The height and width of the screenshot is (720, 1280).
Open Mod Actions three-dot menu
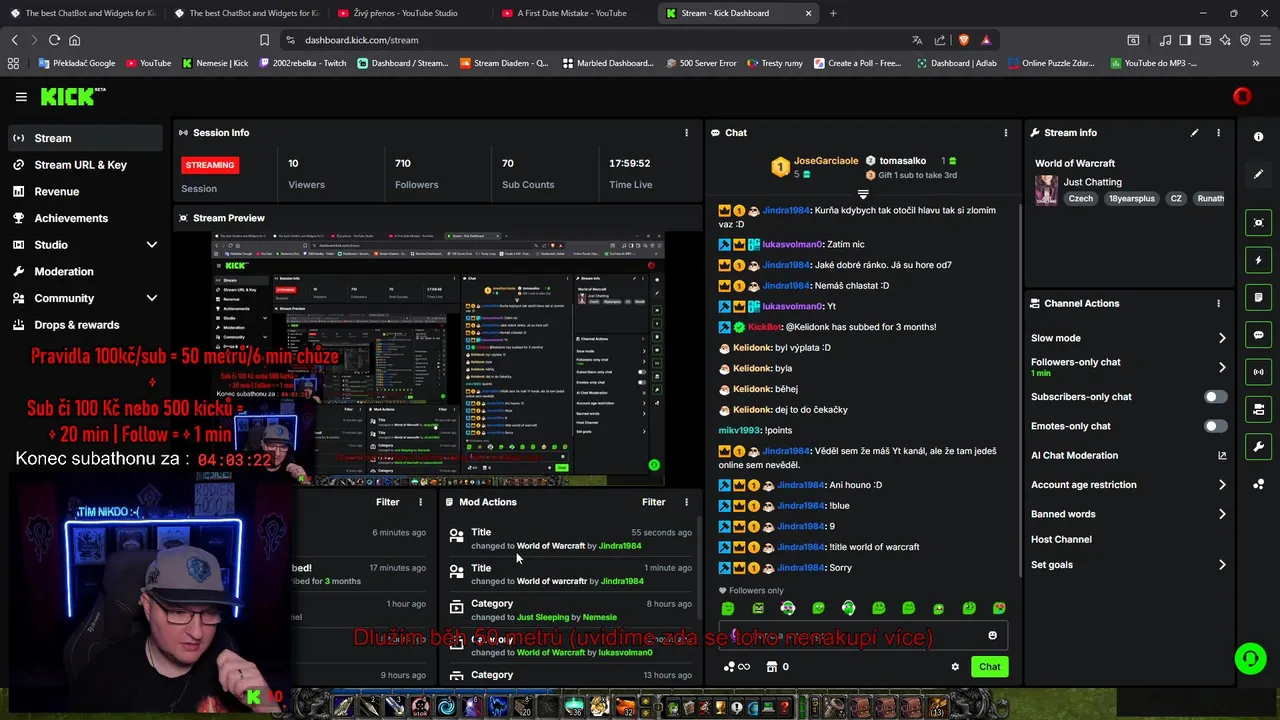[x=686, y=502]
